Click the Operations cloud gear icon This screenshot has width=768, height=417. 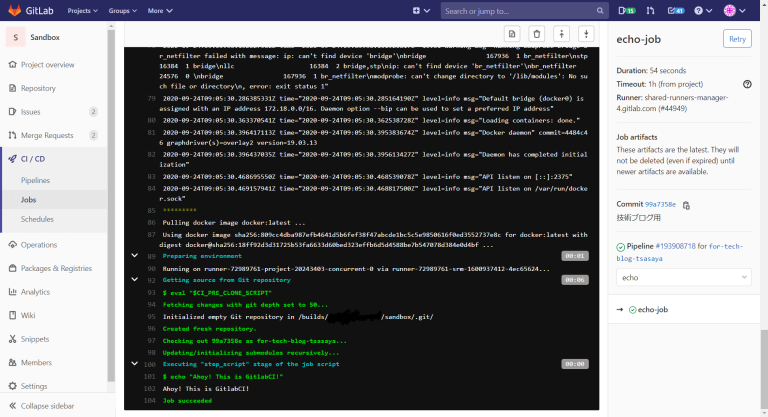coord(13,244)
